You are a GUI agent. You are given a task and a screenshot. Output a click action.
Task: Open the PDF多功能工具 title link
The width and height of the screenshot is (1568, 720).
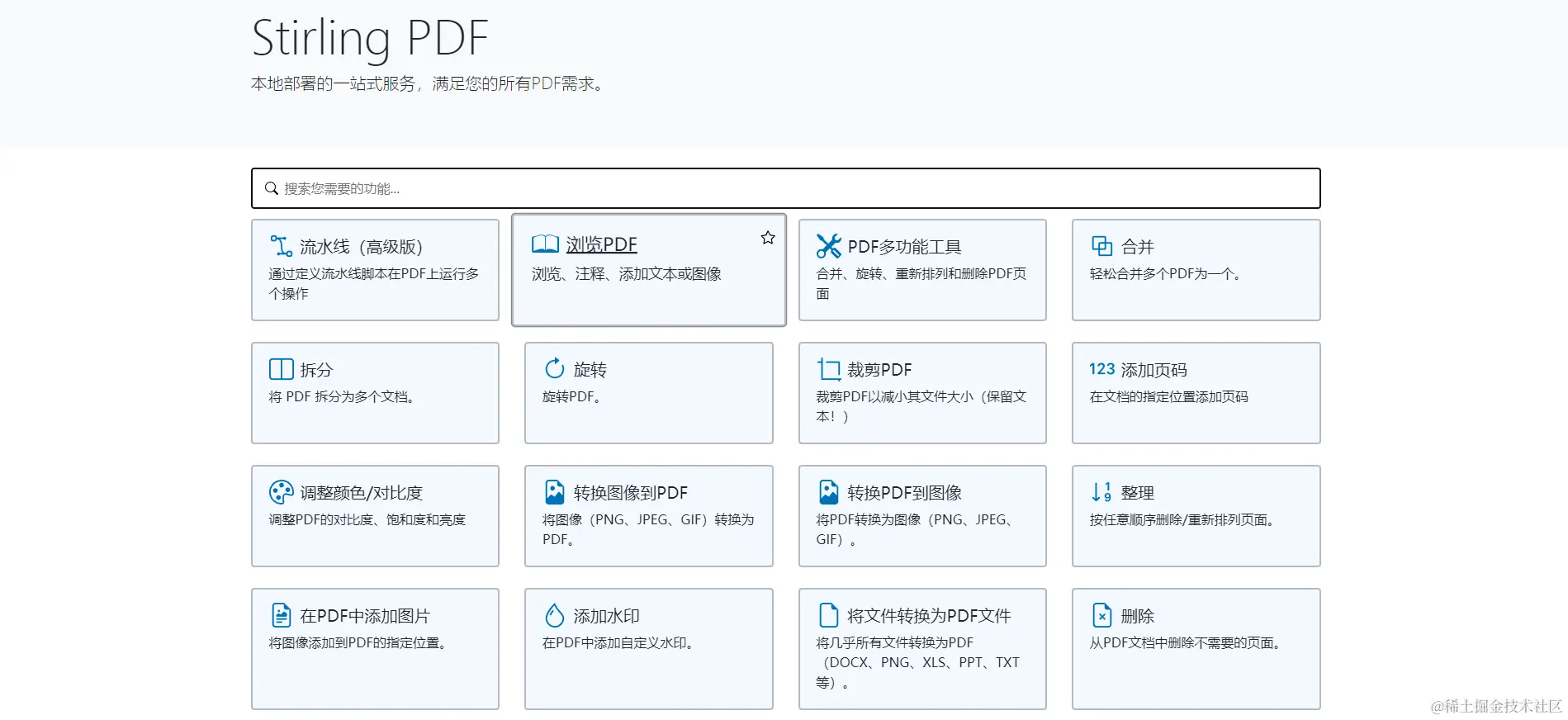coord(904,247)
